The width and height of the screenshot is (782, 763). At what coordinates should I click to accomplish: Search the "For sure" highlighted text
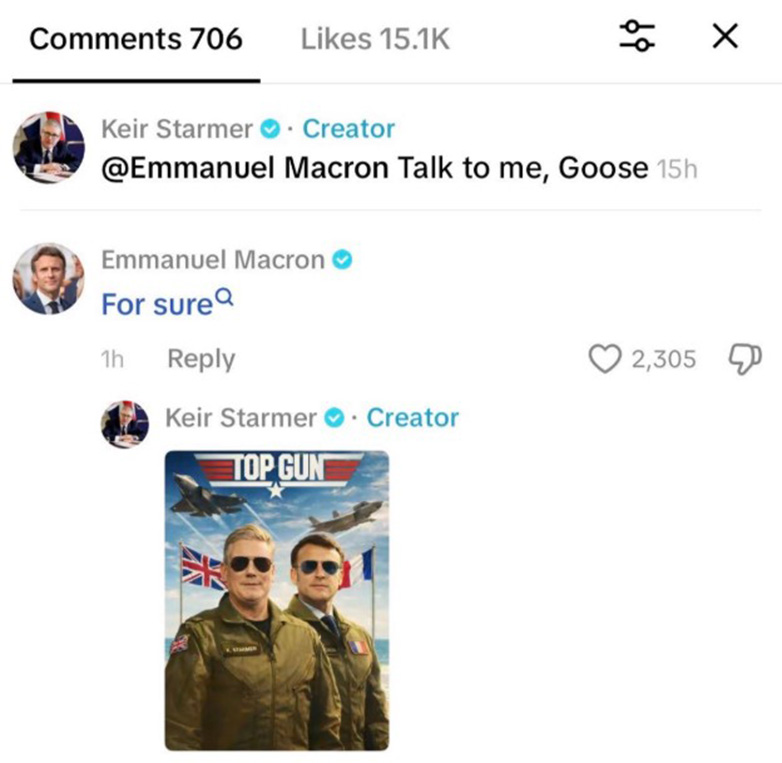coord(157,304)
